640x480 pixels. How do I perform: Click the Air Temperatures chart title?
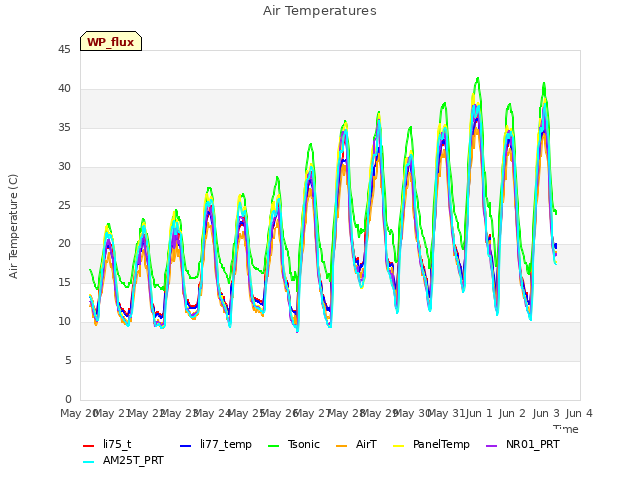point(320,11)
